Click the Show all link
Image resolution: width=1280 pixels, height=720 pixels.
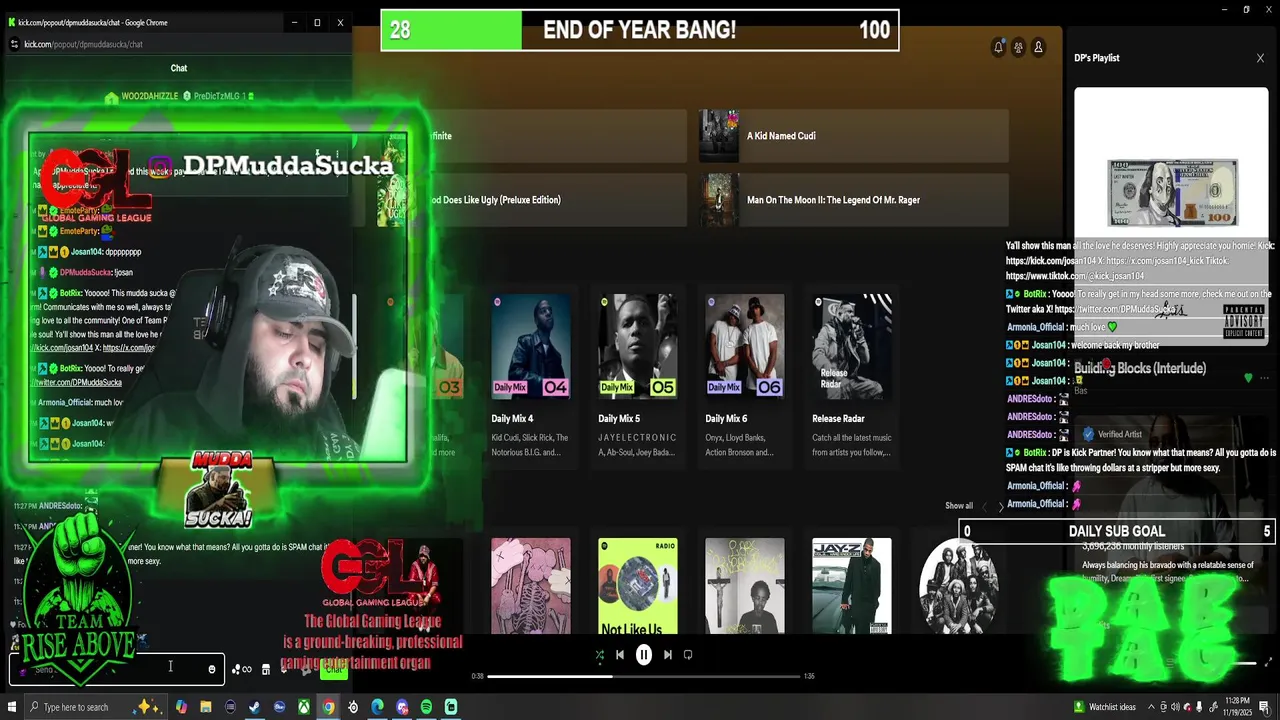(x=959, y=506)
